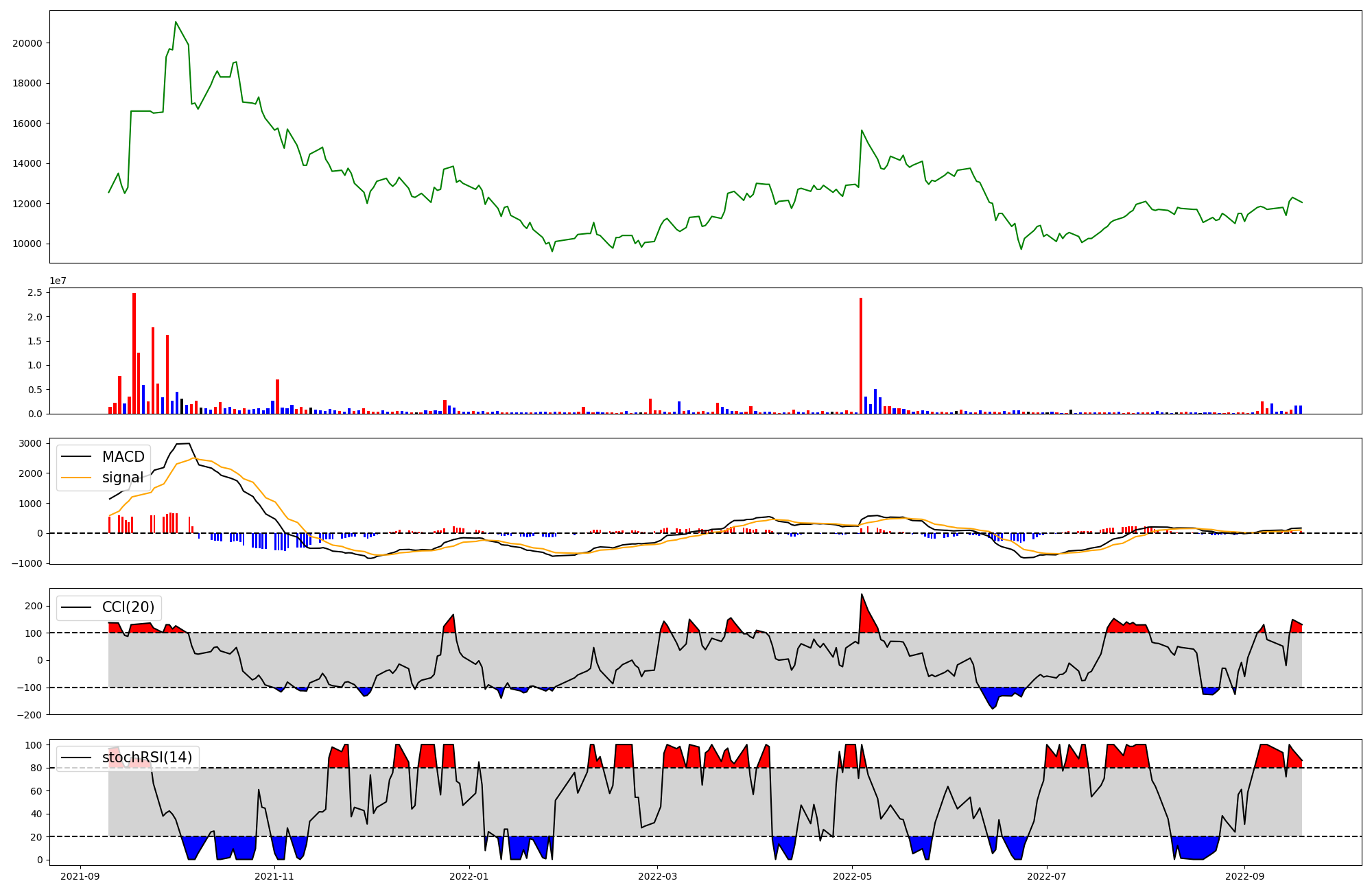The image size is (1372, 892).
Task: Click the 2022-07 date tick label
Action: click(1047, 876)
